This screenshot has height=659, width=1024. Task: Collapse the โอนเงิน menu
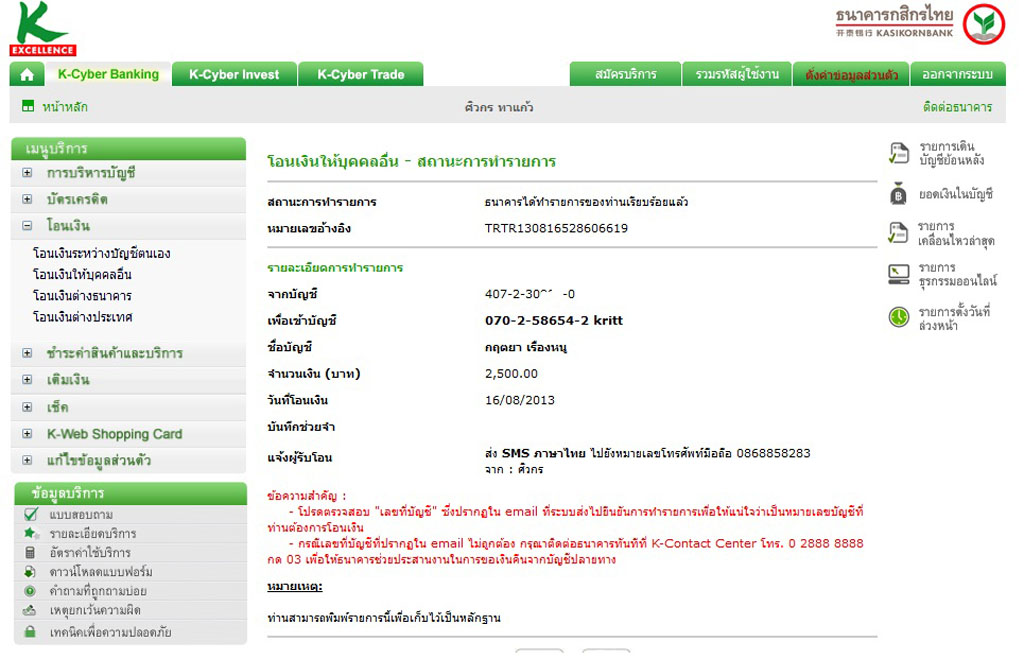(27, 225)
